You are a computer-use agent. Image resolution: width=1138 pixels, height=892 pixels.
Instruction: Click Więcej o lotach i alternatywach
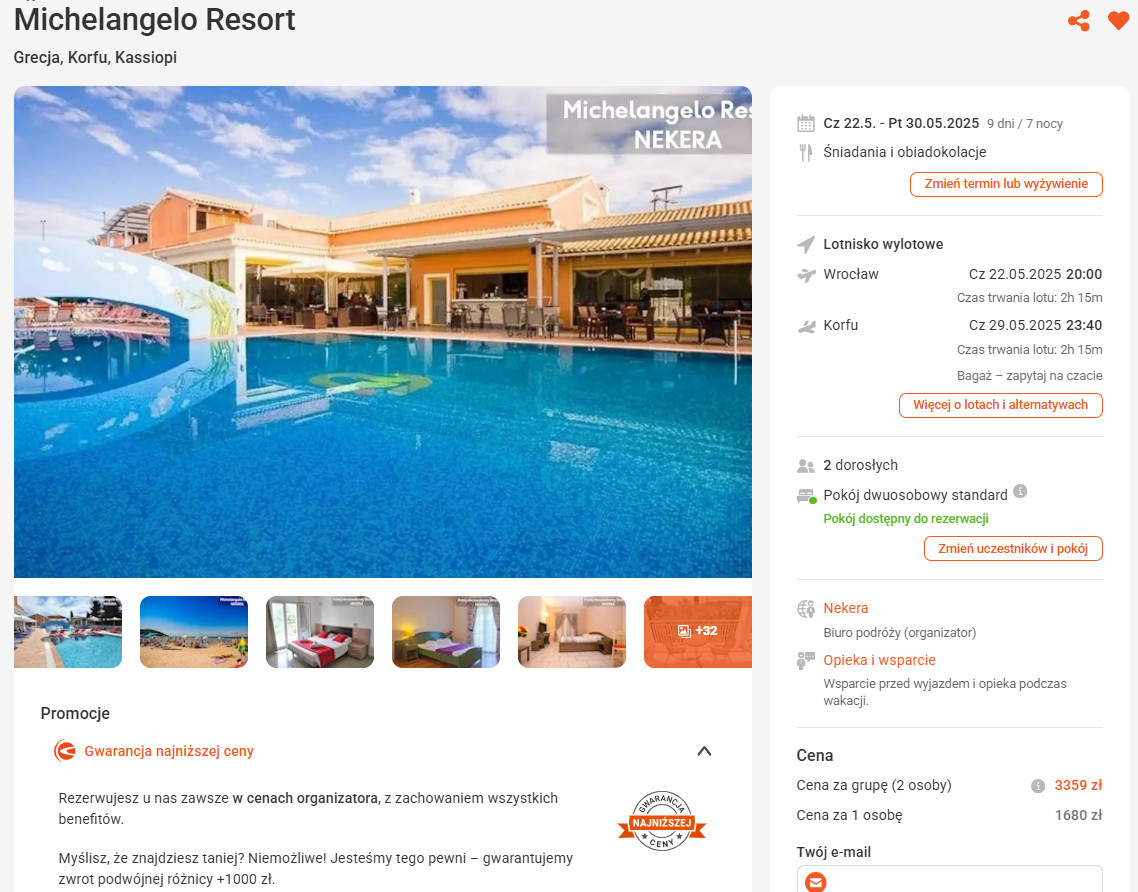point(1000,405)
